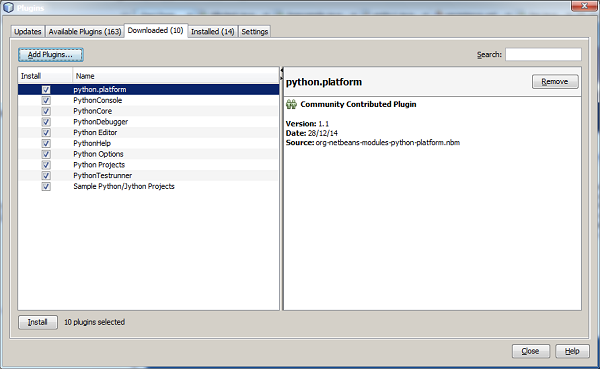Image resolution: width=600 pixels, height=369 pixels.
Task: Click the Community Contributed Plugin icon
Action: click(291, 104)
